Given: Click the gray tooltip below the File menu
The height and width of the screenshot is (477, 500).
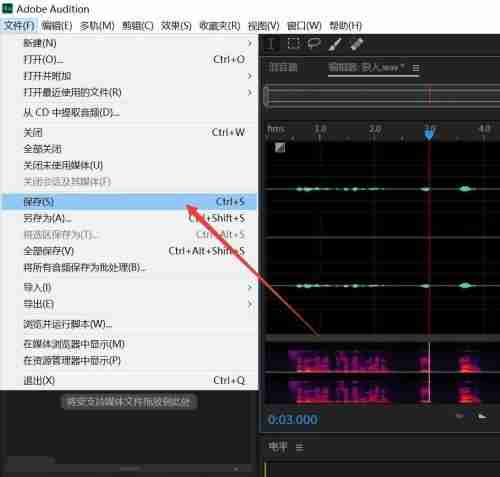Looking at the screenshot, I should tap(129, 402).
